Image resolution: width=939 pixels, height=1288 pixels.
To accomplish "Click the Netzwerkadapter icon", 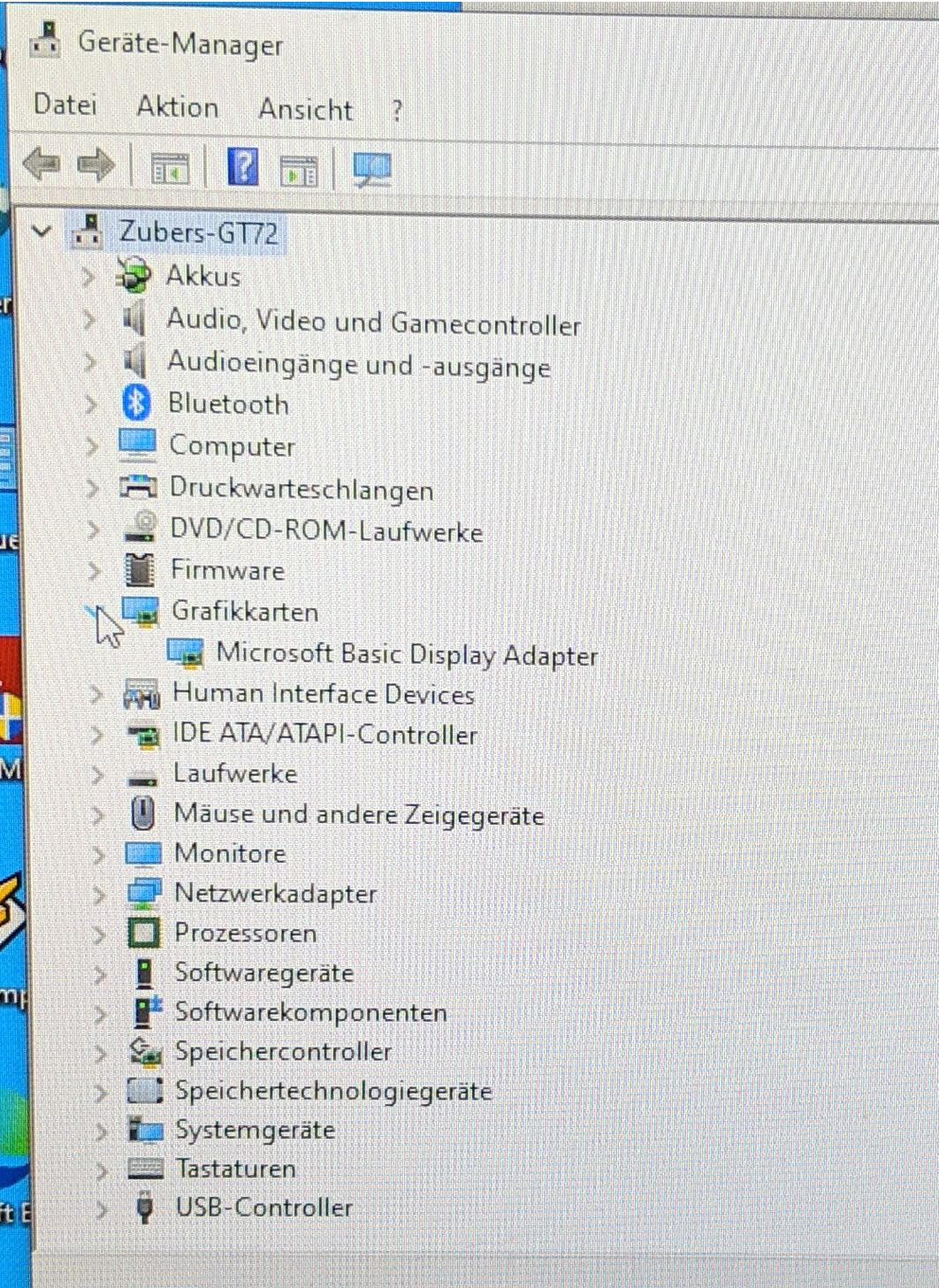I will 144,894.
